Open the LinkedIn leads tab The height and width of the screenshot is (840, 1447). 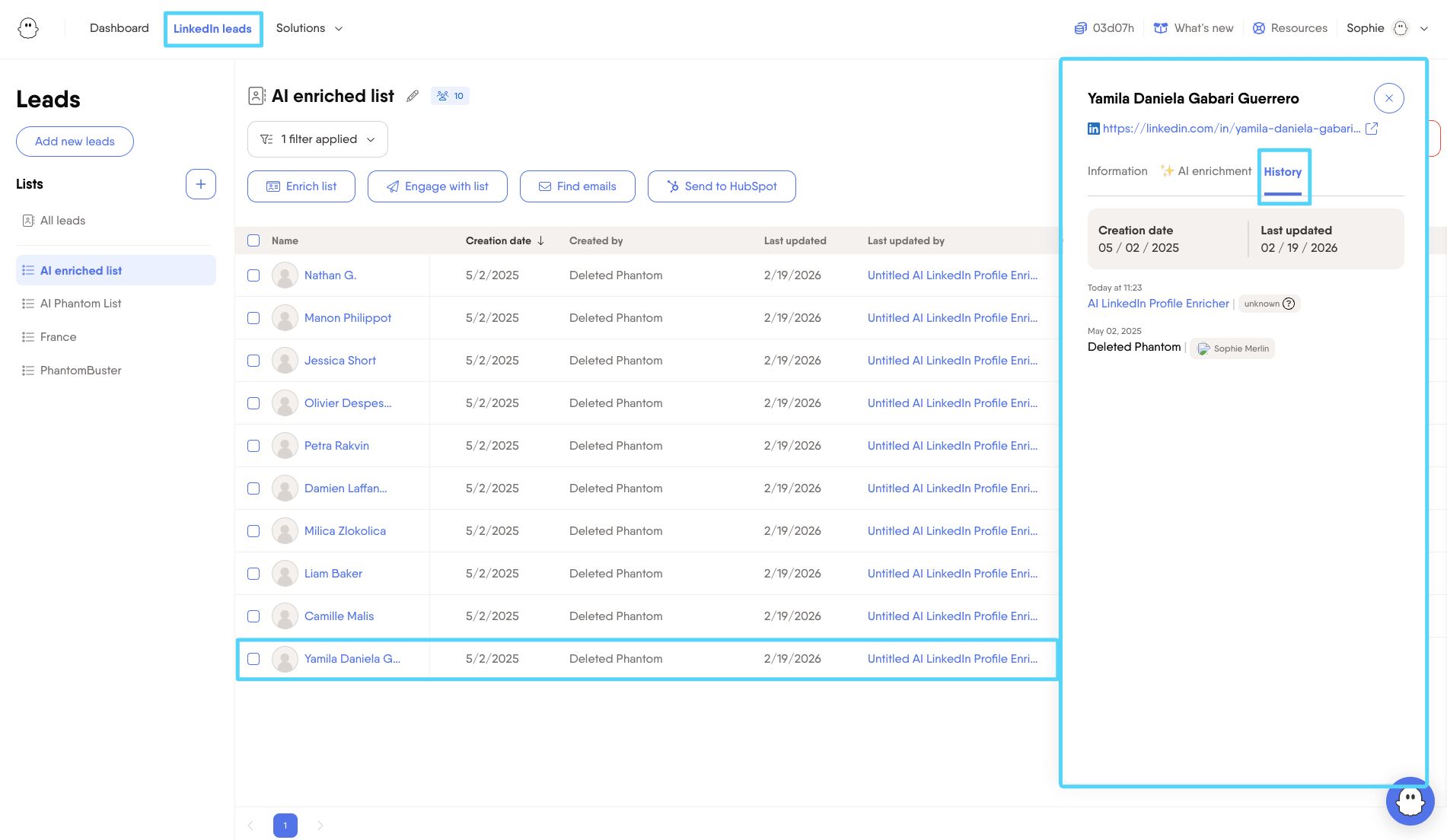(x=212, y=29)
